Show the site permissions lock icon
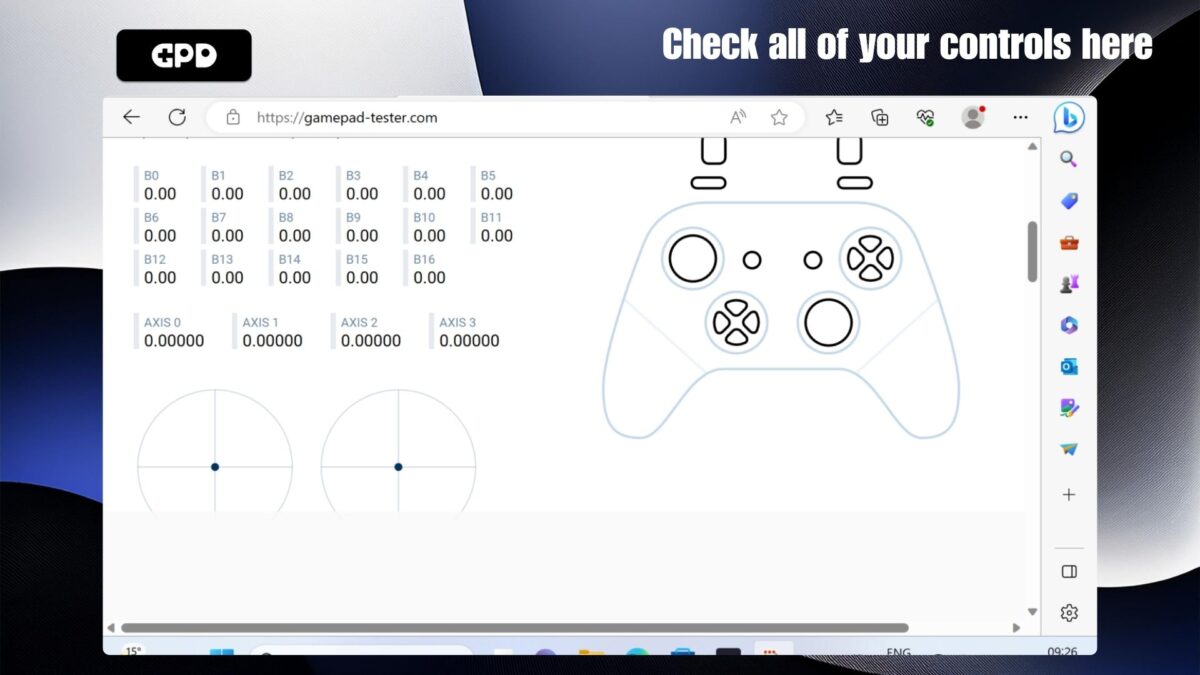 pos(234,117)
